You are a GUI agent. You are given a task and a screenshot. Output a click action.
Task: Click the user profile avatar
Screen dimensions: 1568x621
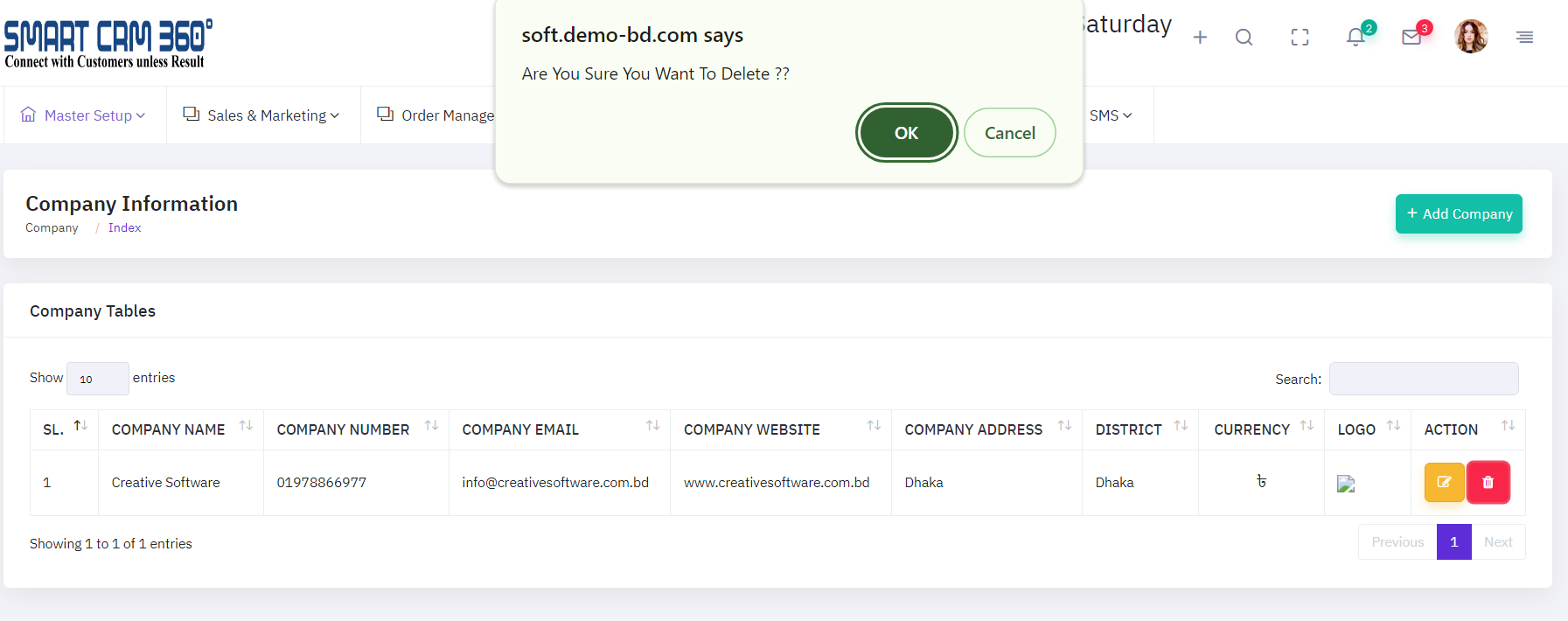(1471, 37)
